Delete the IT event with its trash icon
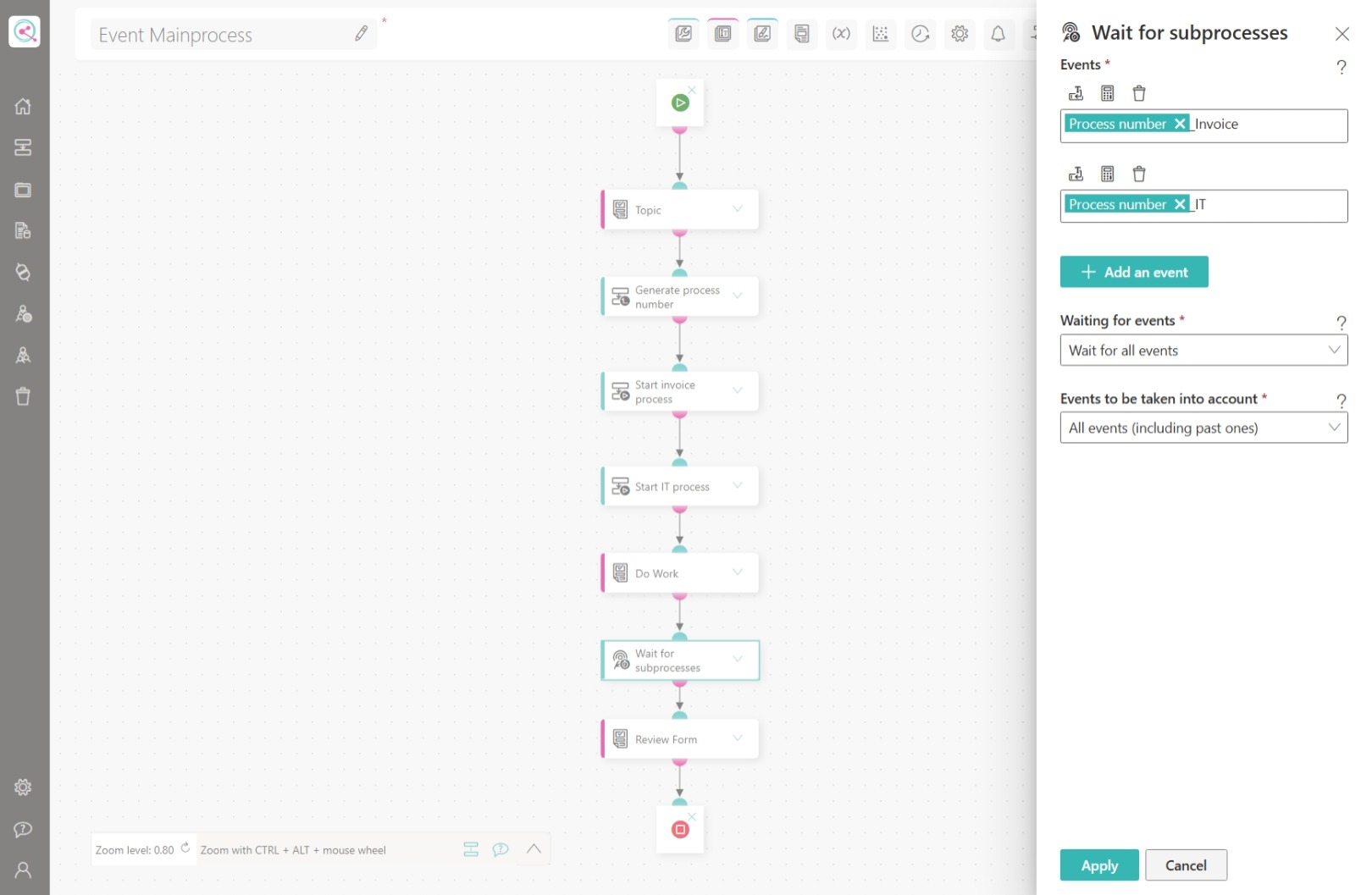The height and width of the screenshot is (895, 1372). (1139, 174)
